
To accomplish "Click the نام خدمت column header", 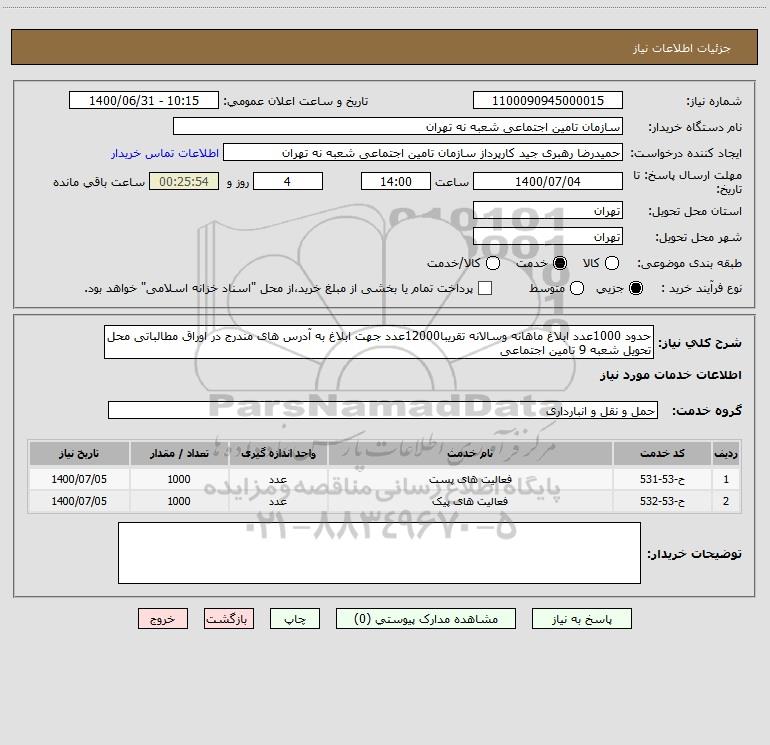I will [470, 453].
